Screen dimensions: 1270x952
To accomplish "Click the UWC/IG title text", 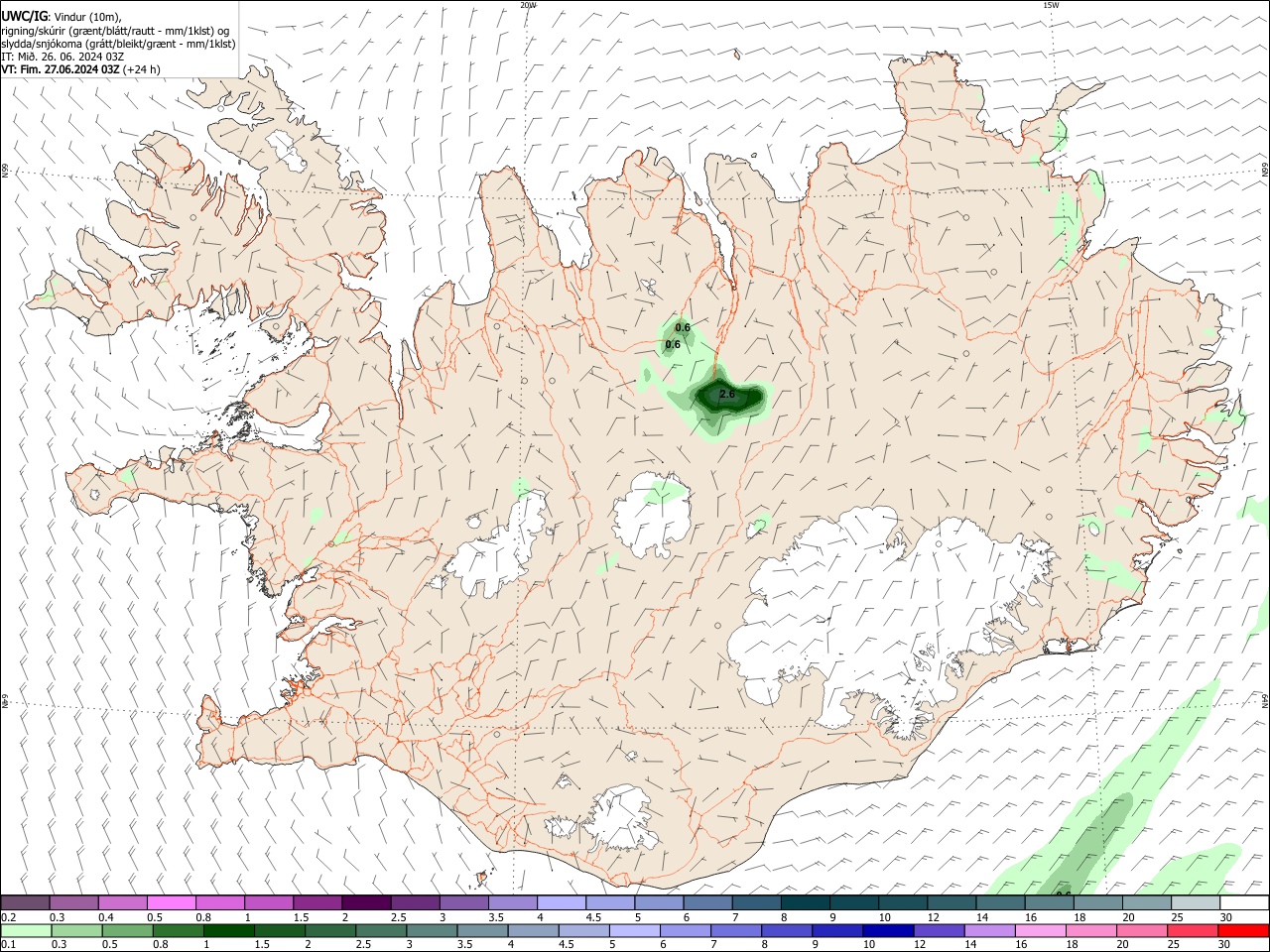I will (x=25, y=16).
